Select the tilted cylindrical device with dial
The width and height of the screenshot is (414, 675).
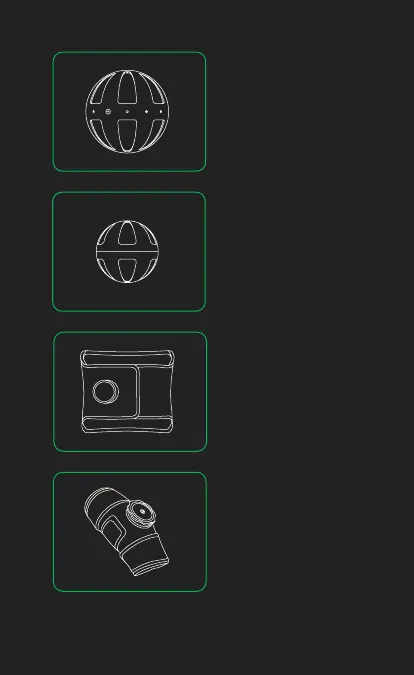127,532
